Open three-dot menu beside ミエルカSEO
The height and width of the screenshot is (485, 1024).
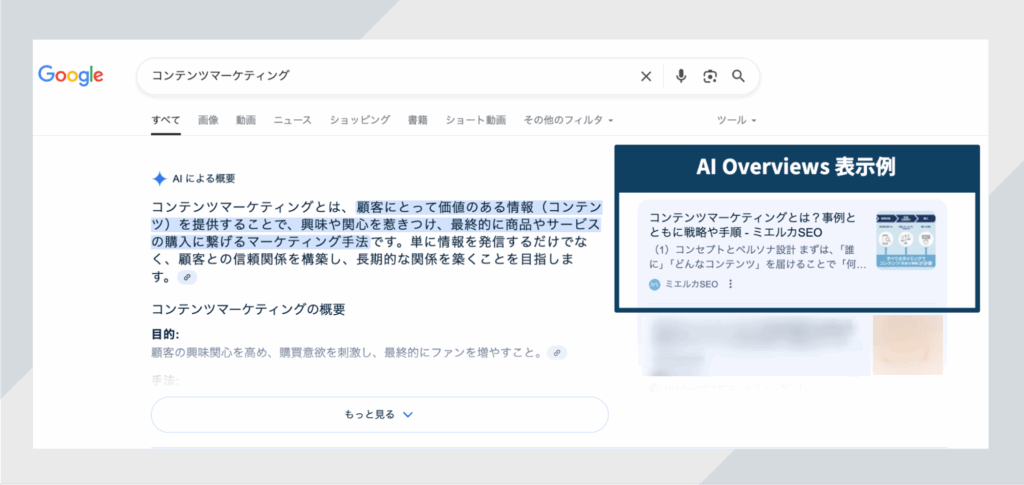coord(730,284)
